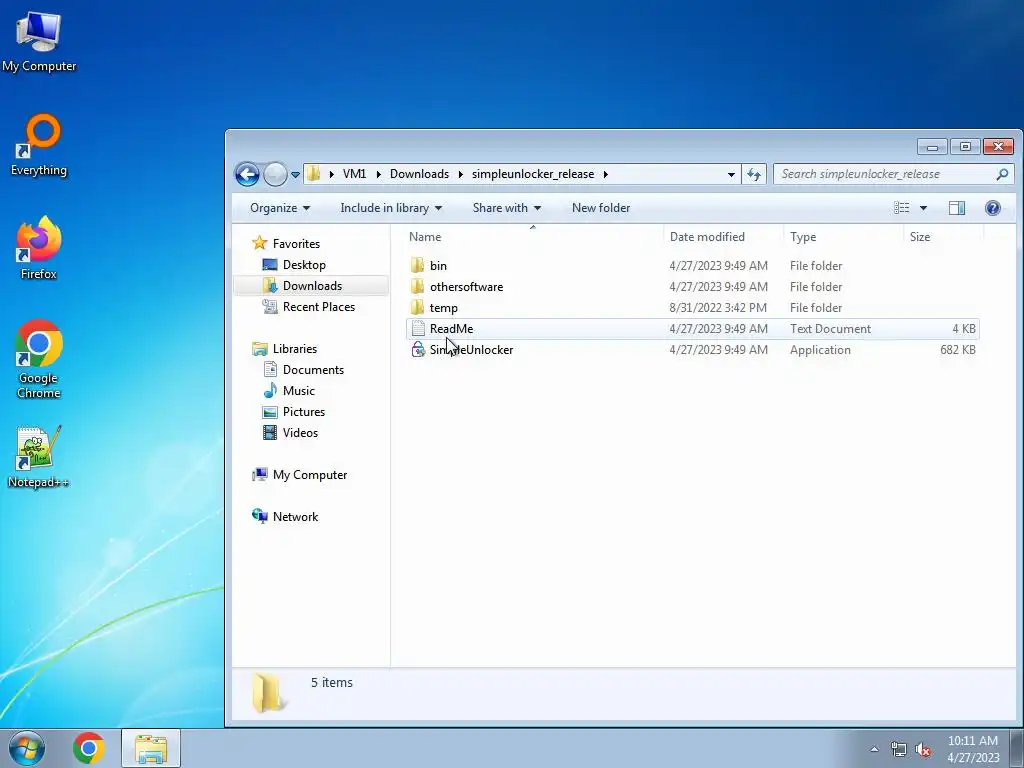Click the folder icon in address bar
The image size is (1024, 768).
[x=313, y=174]
